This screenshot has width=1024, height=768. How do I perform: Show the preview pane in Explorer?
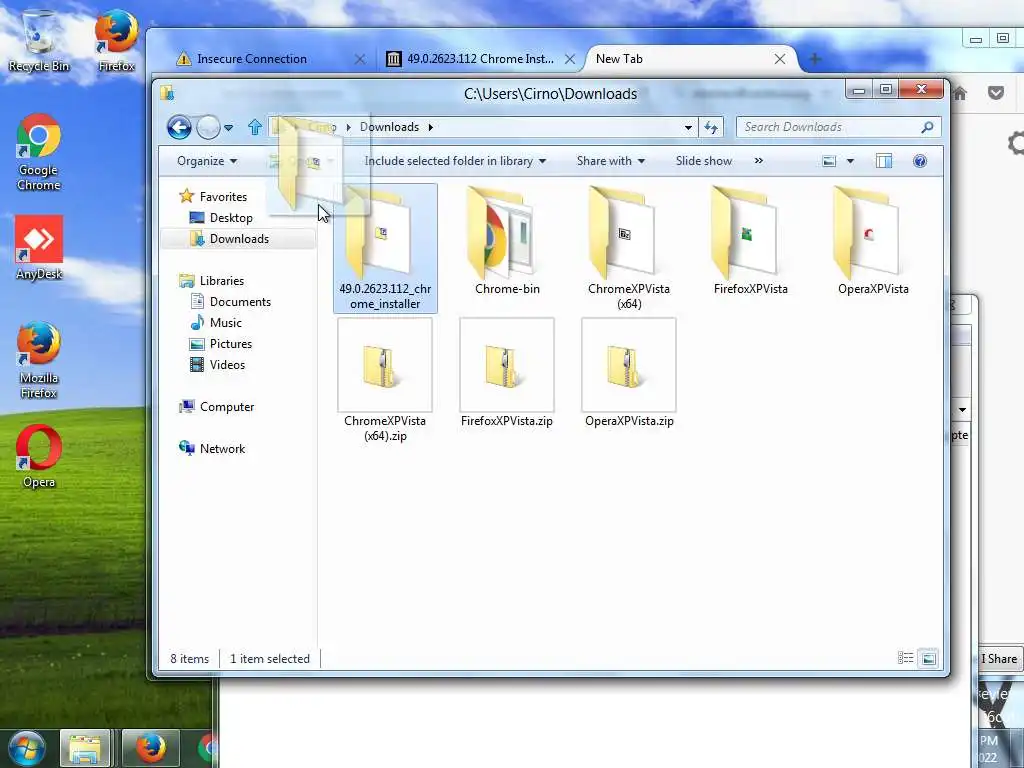pos(884,161)
